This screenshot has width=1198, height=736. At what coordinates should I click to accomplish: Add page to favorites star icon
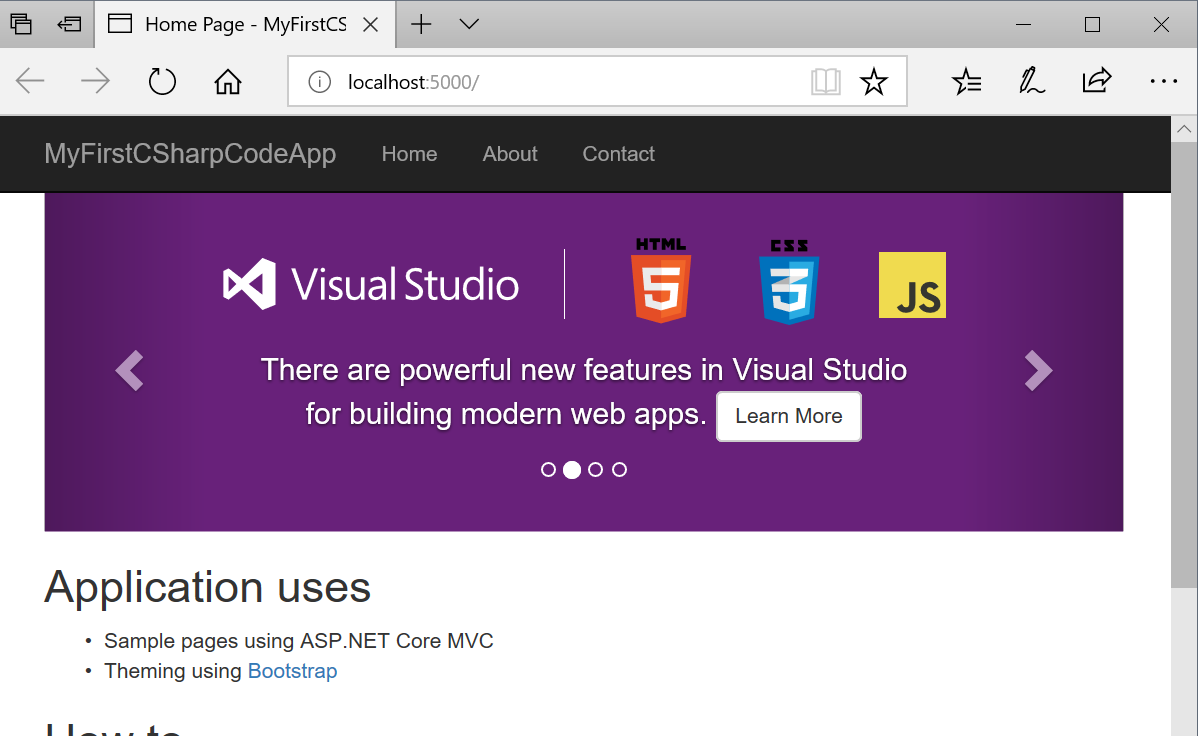(x=873, y=81)
